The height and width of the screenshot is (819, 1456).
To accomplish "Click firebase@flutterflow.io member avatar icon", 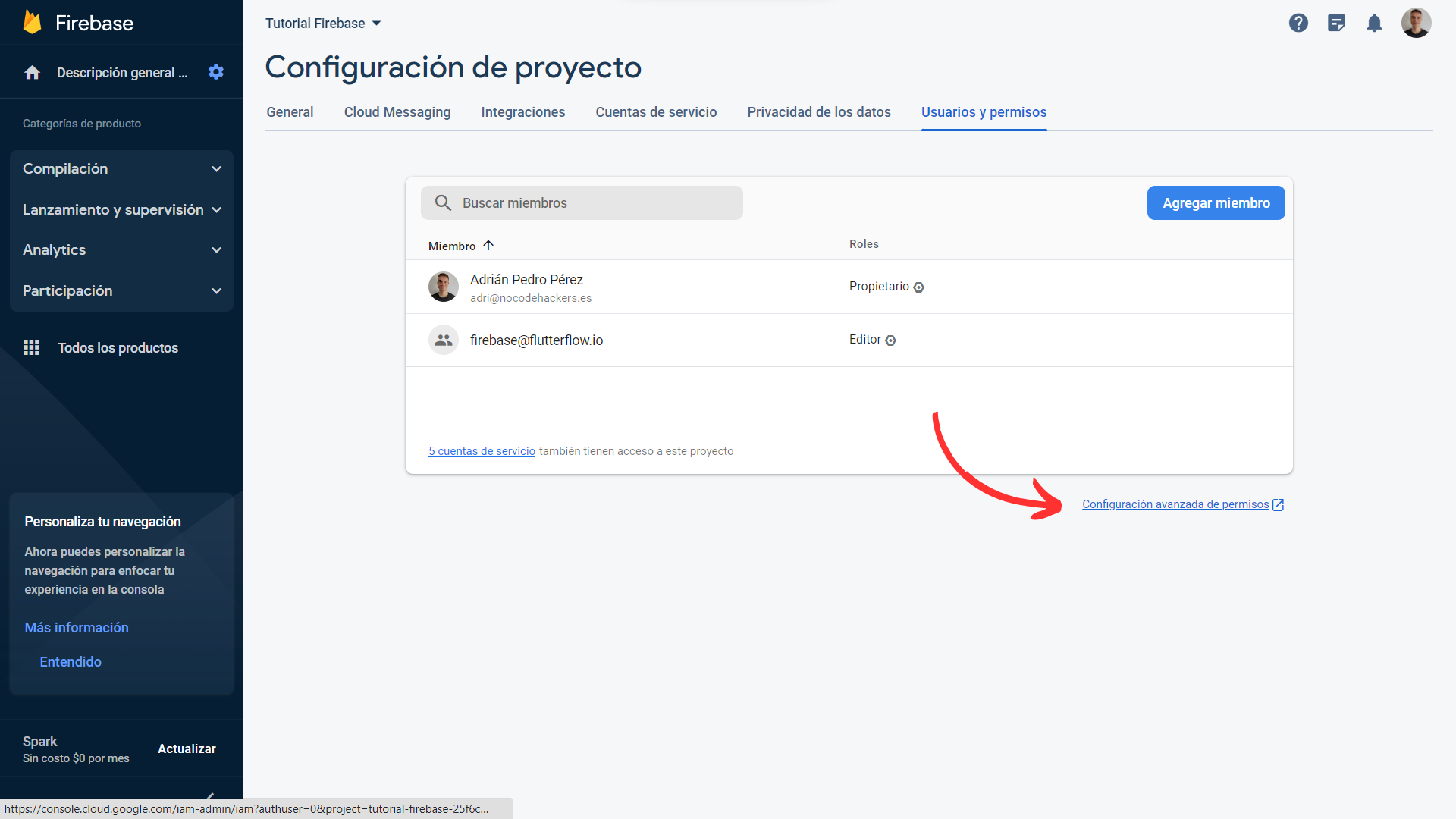I will point(444,340).
